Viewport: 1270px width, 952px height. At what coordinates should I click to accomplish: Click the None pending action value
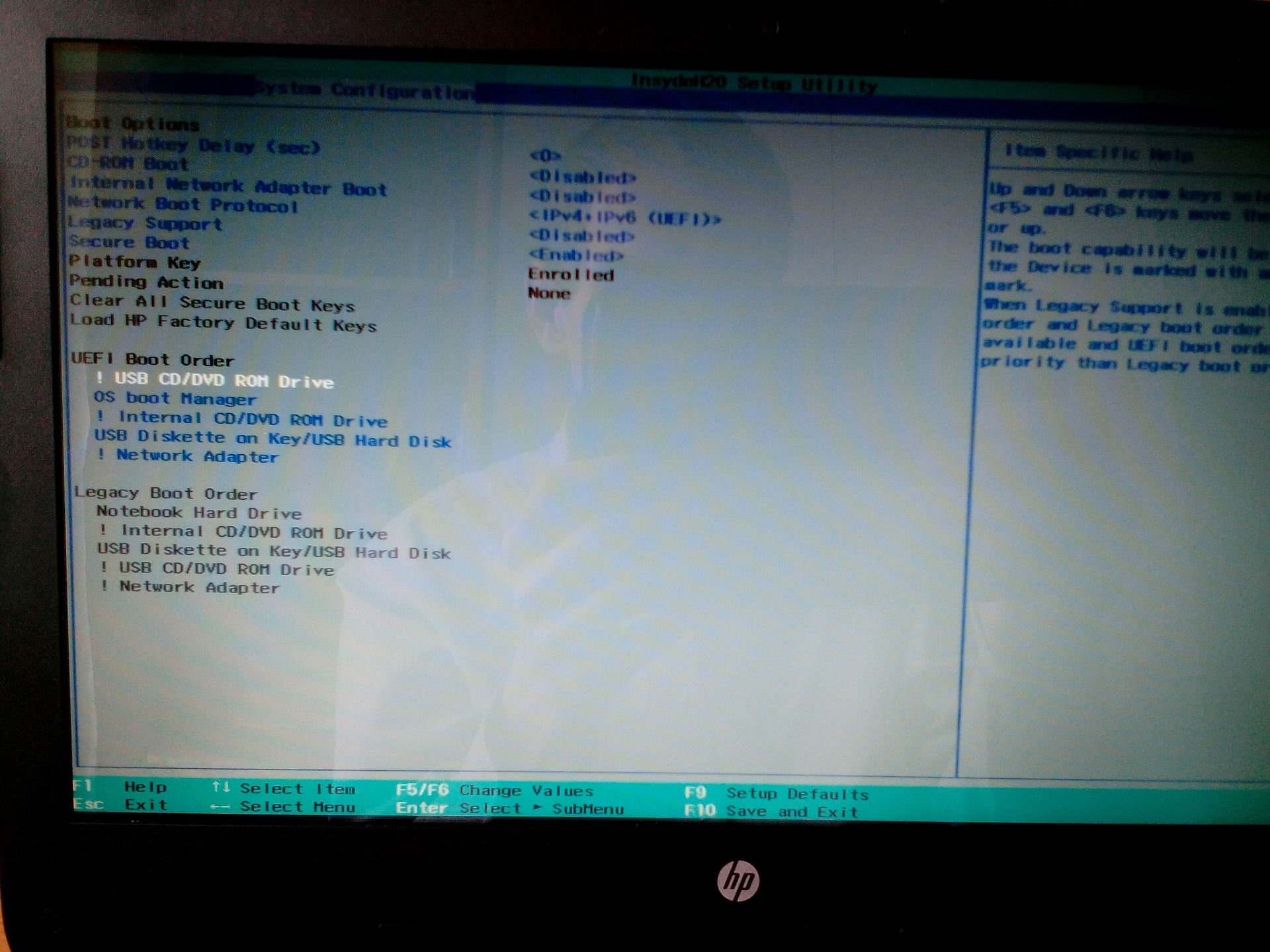[x=549, y=293]
